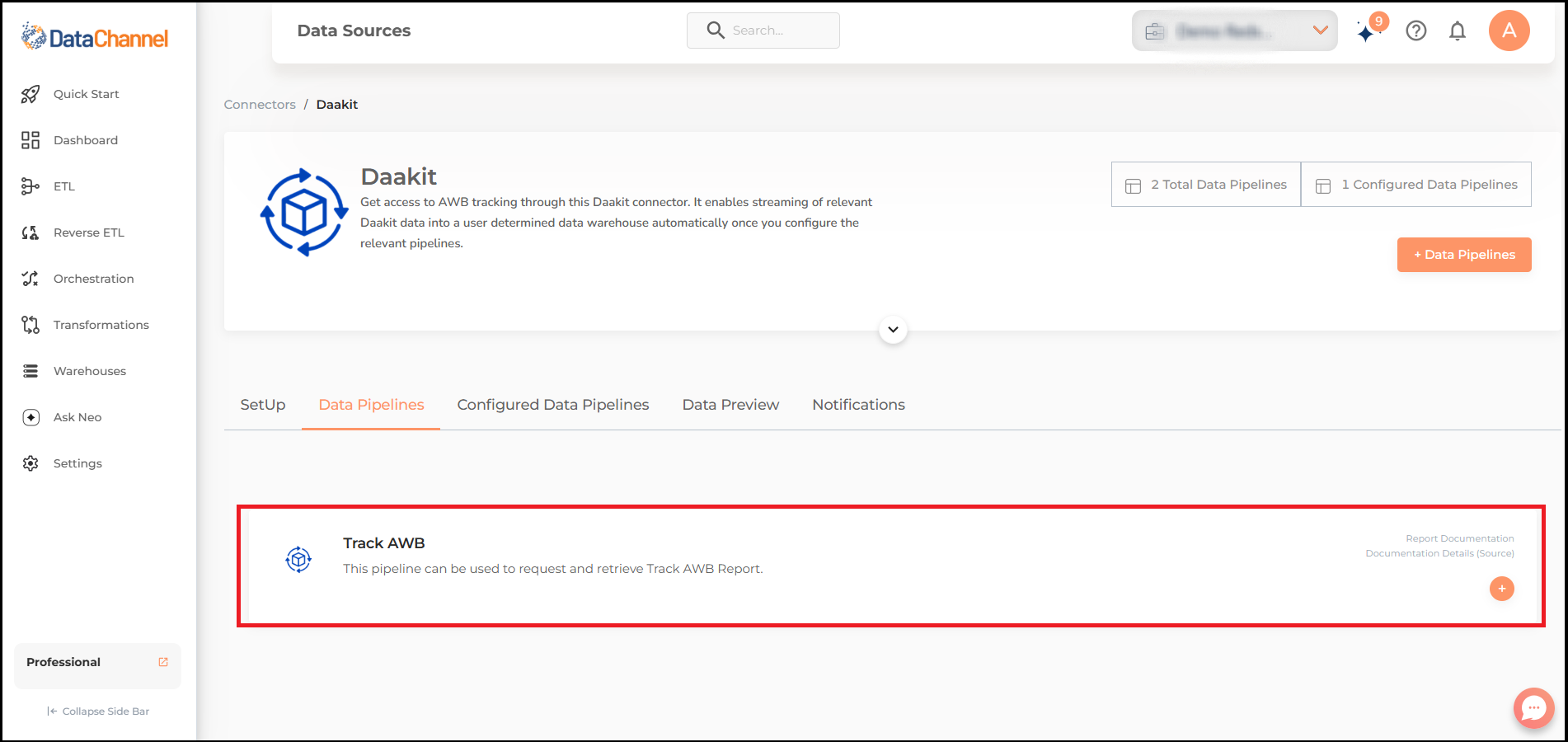Click the + Data Pipelines button
This screenshot has width=1568, height=742.
point(1464,255)
